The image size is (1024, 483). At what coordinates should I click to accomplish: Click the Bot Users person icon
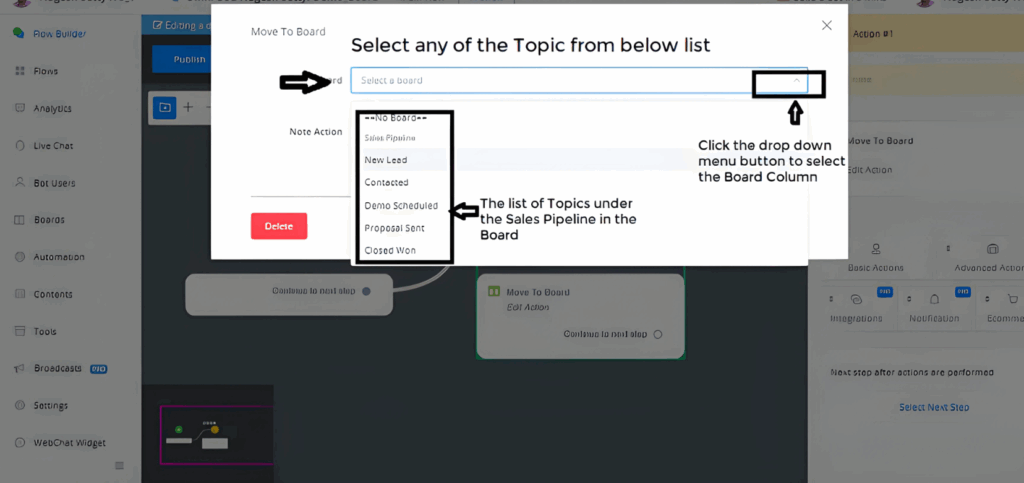[19, 183]
